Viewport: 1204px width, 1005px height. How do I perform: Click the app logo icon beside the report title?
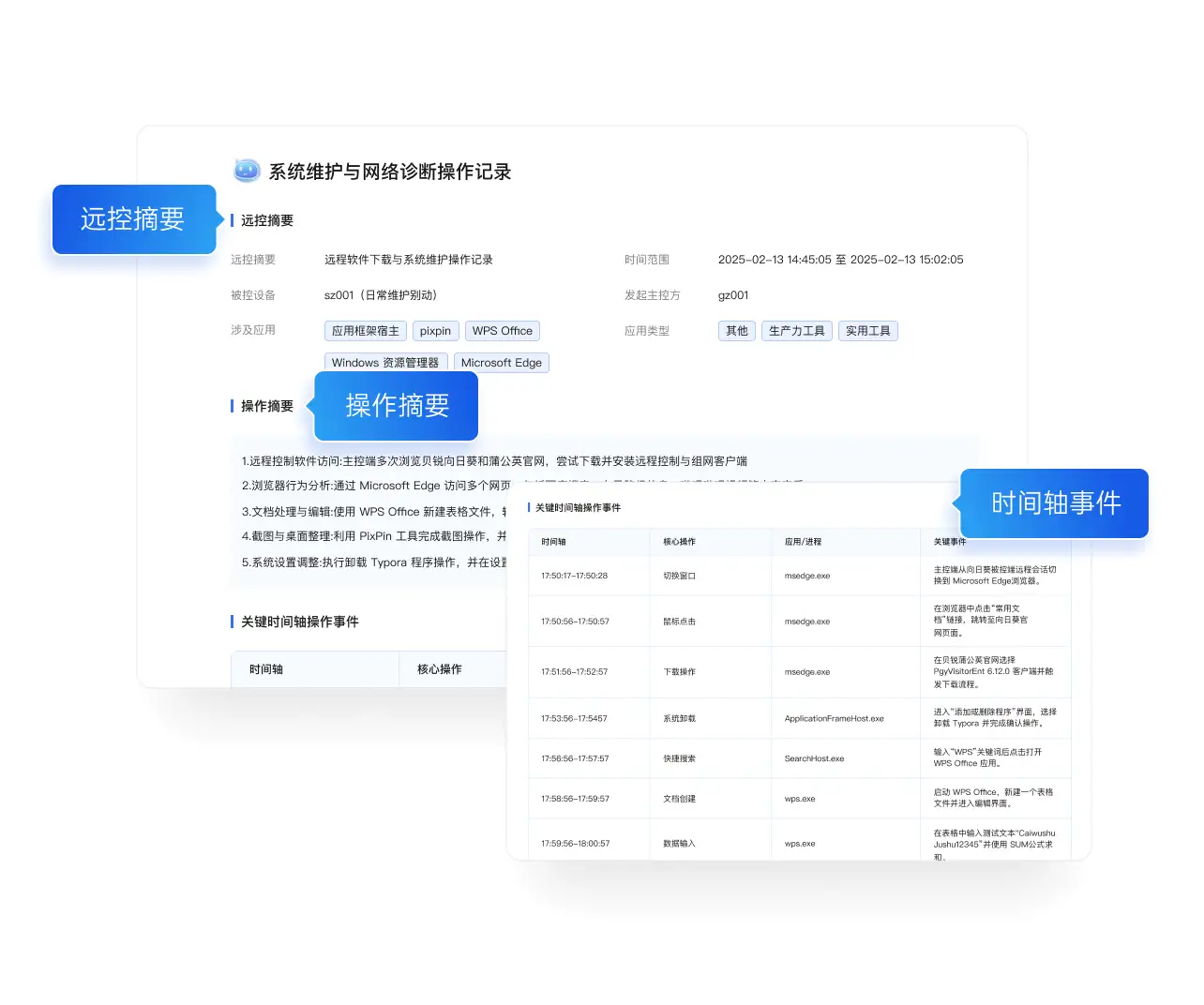245,171
